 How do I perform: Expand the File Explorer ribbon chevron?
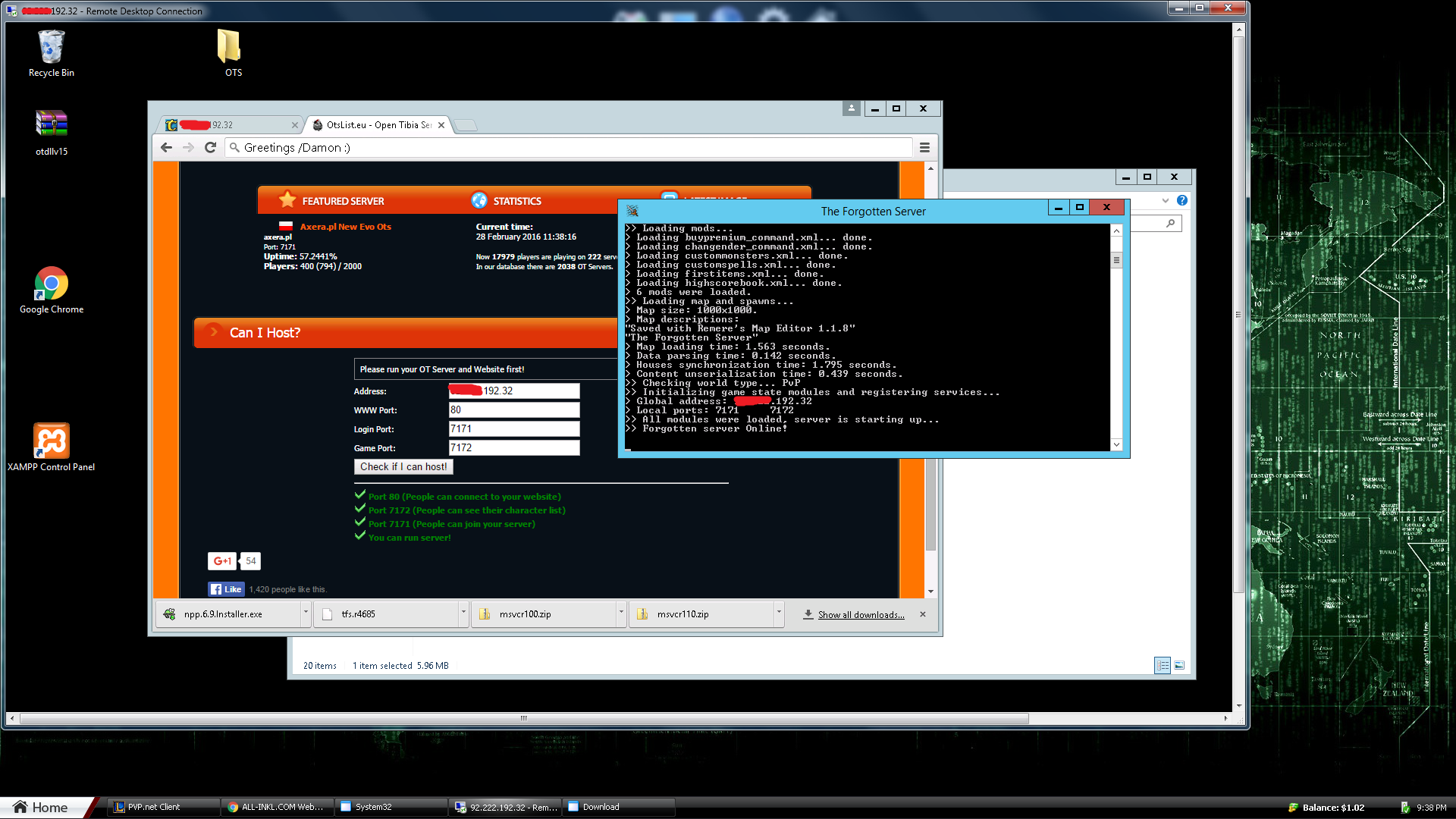point(1166,200)
